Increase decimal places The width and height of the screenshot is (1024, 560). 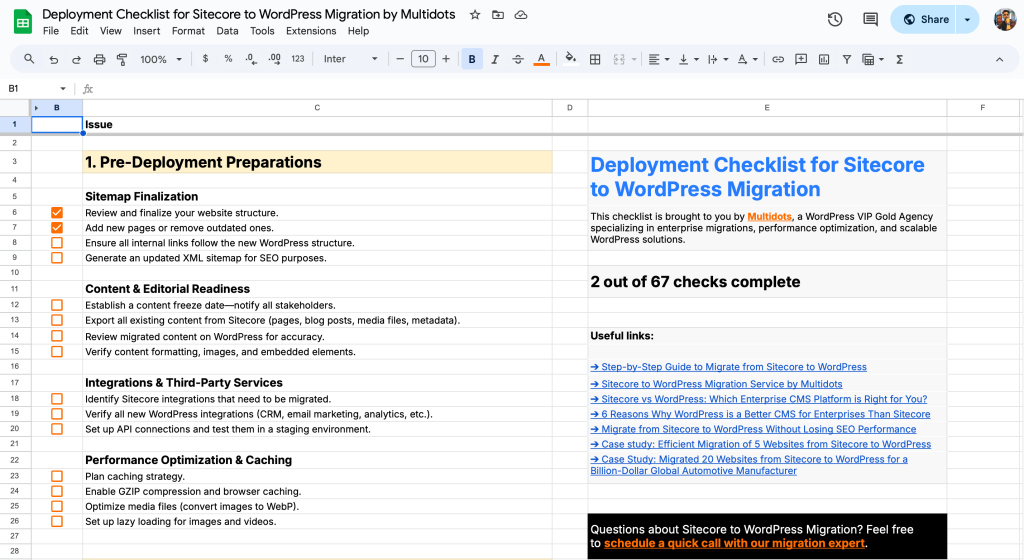tap(274, 59)
